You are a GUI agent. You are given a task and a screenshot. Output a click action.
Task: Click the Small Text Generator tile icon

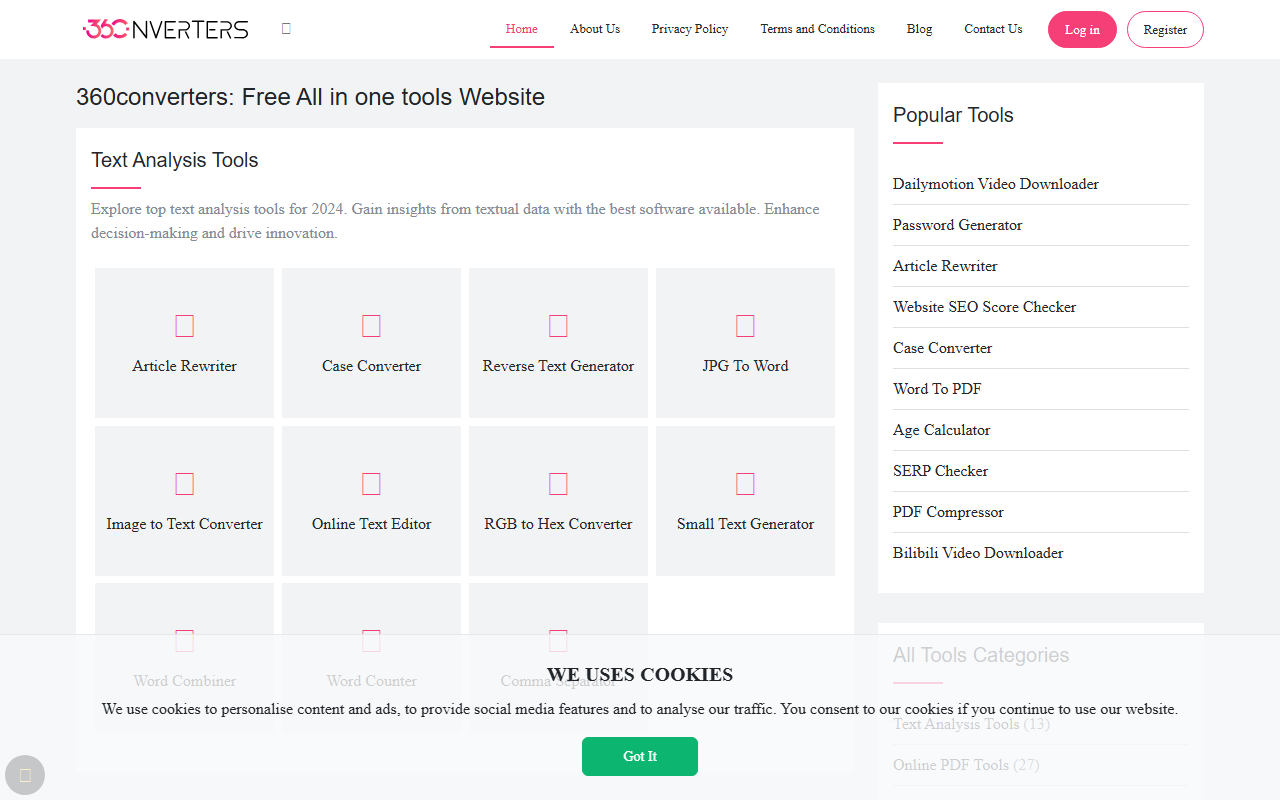point(745,484)
